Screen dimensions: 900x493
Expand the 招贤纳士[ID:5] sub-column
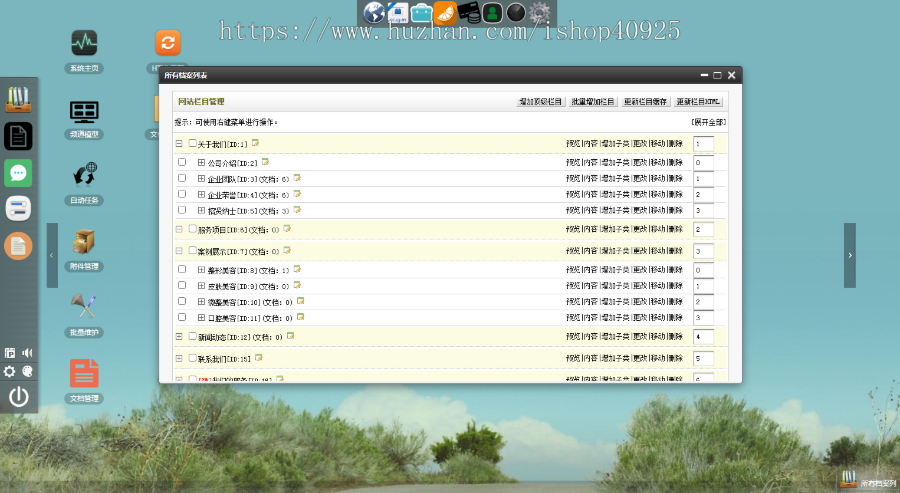[201, 211]
